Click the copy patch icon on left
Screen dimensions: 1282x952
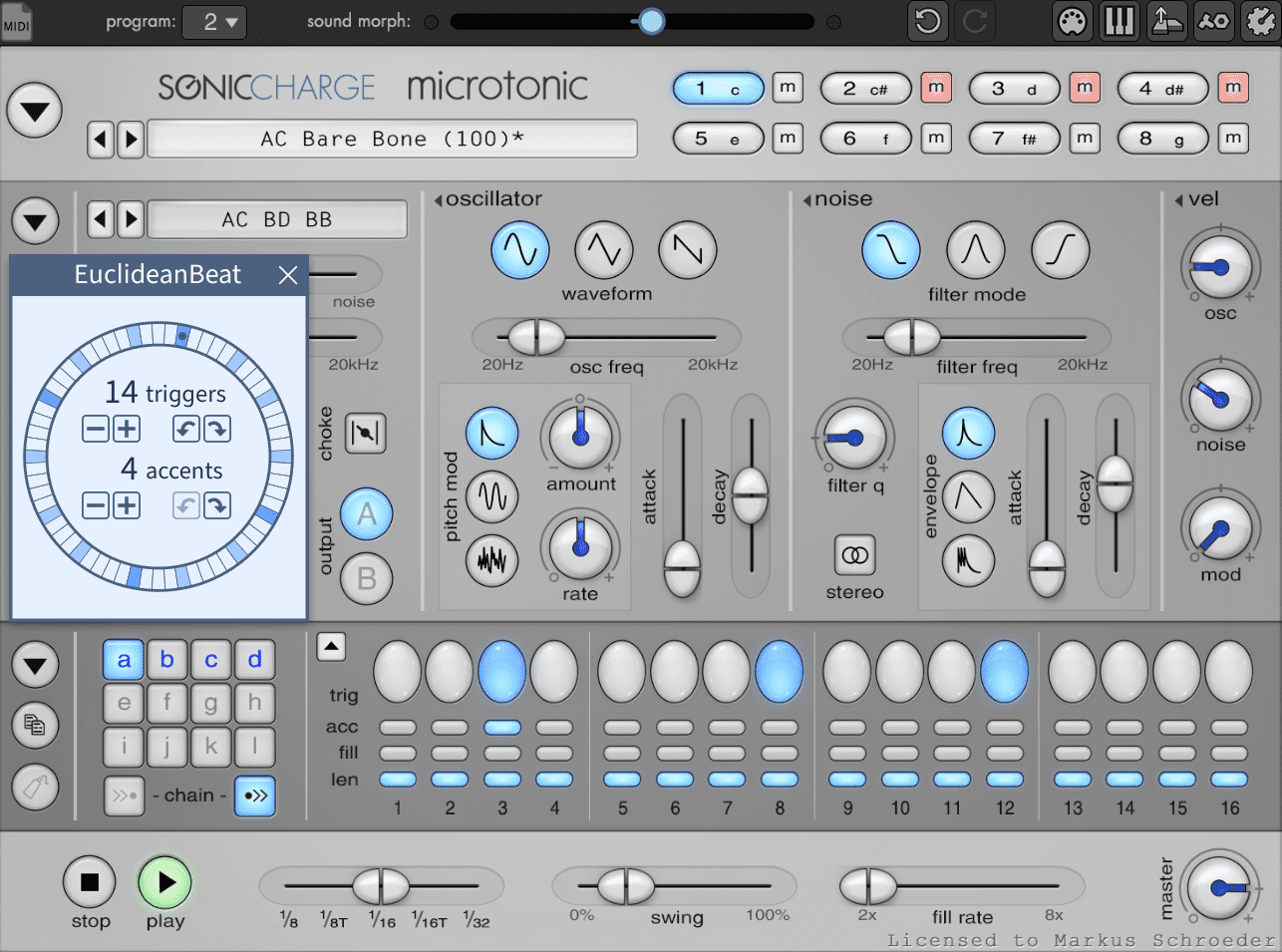click(35, 726)
